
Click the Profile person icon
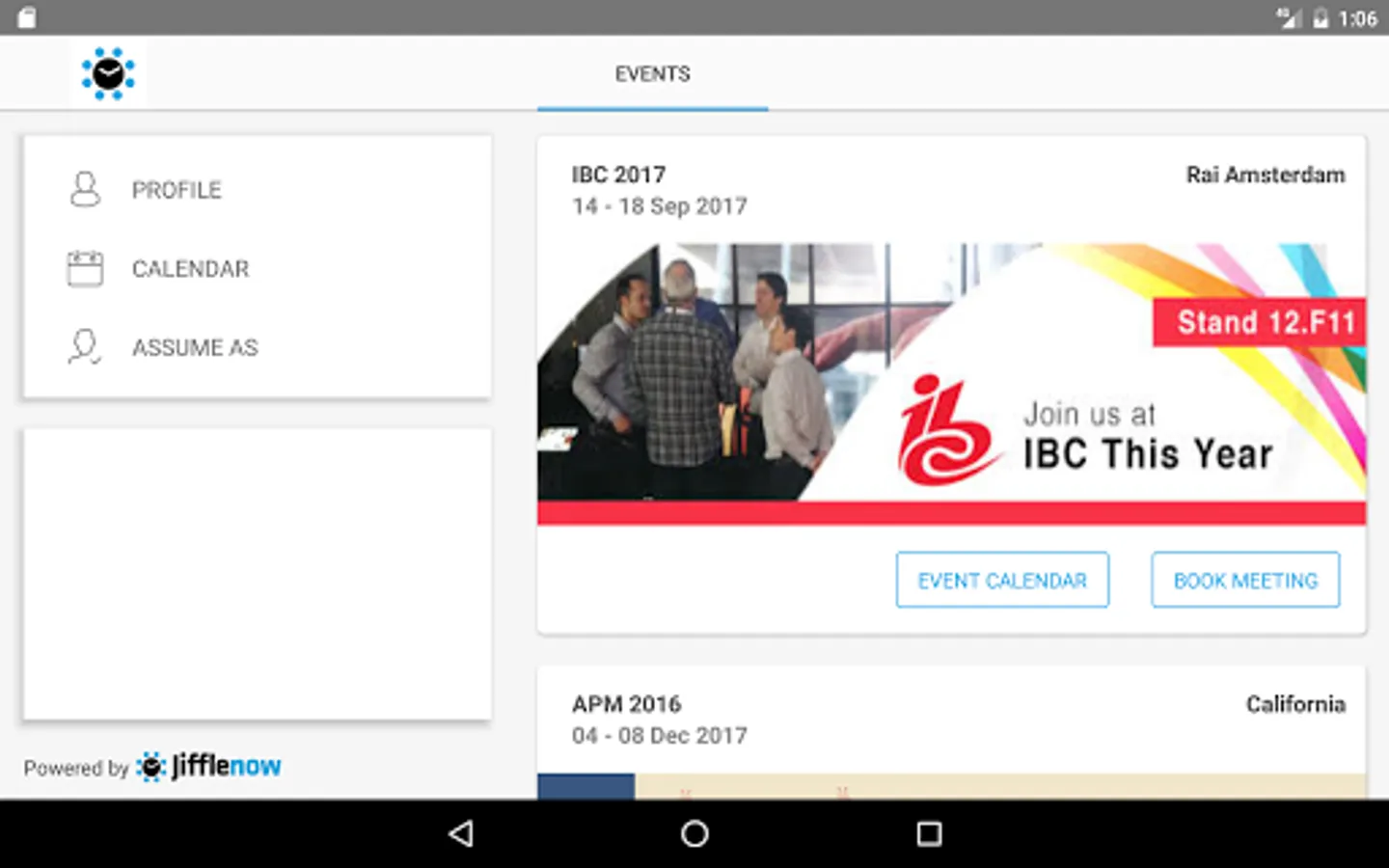[85, 189]
